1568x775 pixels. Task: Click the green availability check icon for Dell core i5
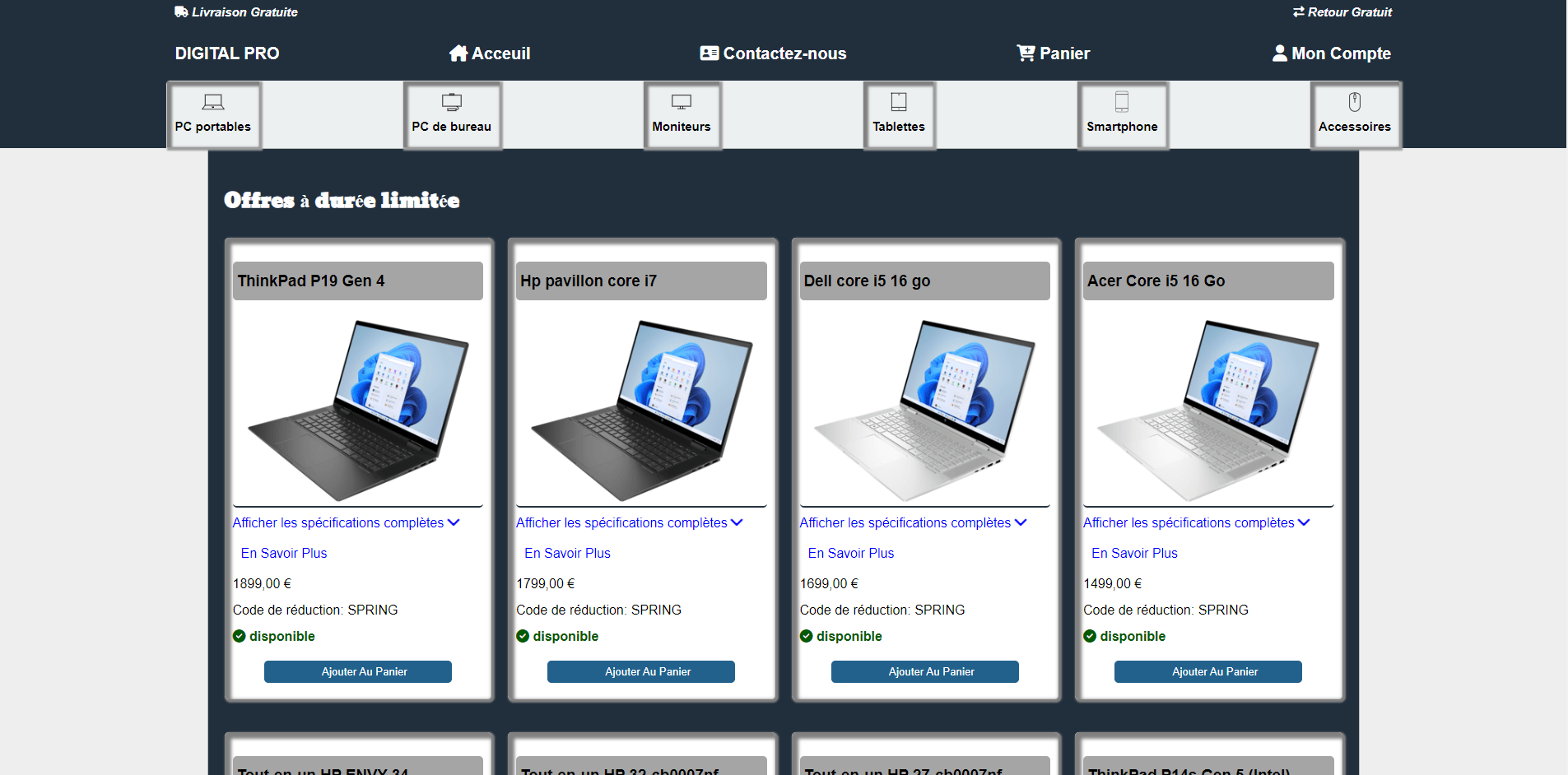(807, 636)
